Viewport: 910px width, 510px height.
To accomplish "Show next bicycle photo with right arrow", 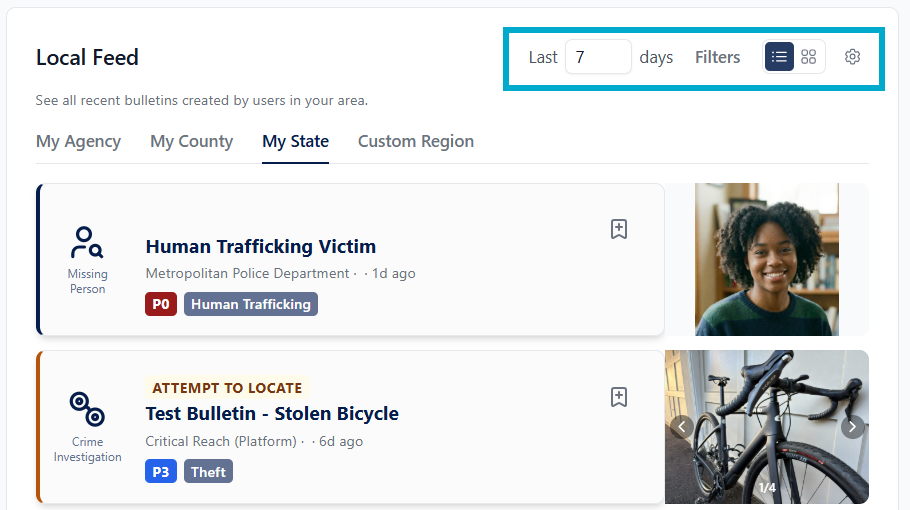I will (852, 427).
